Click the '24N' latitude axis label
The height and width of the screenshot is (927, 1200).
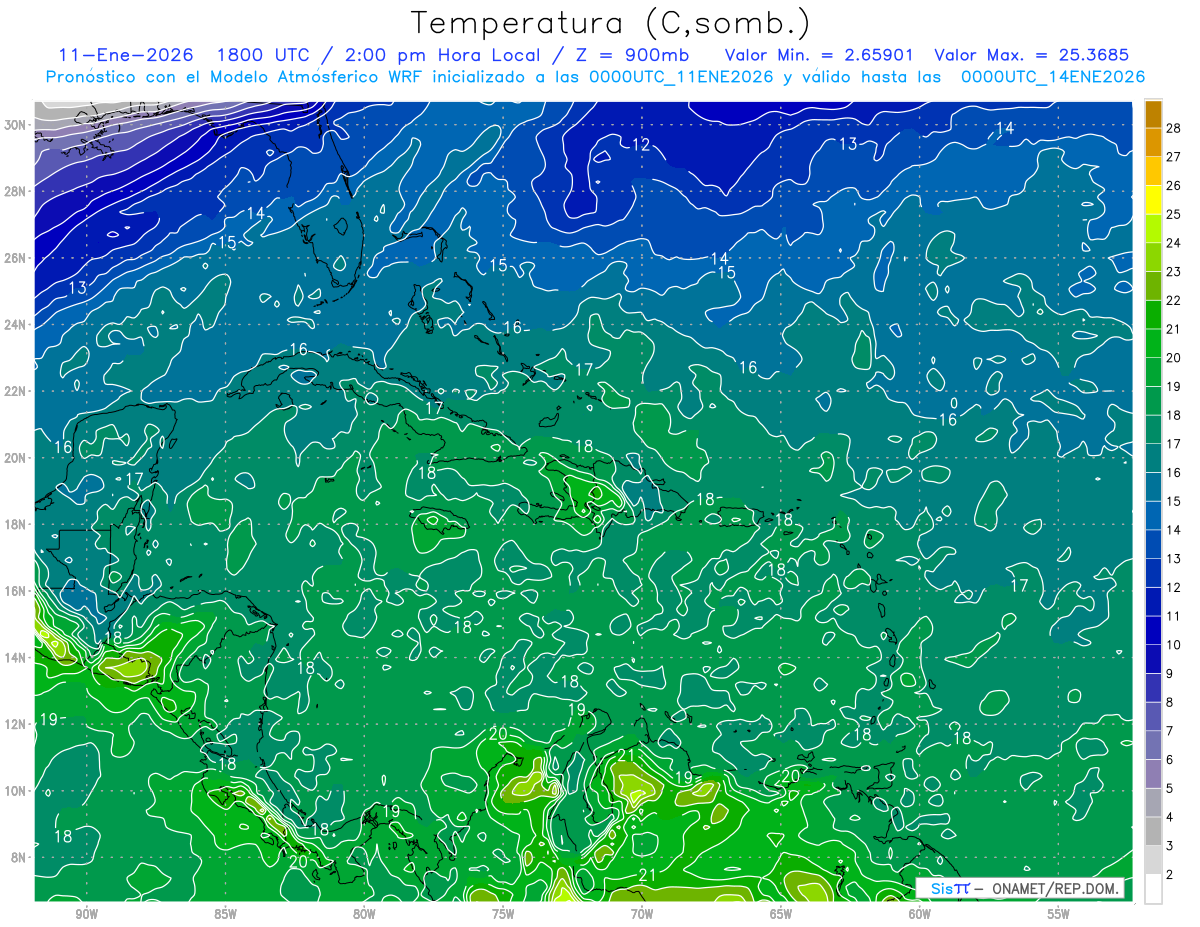tap(15, 324)
